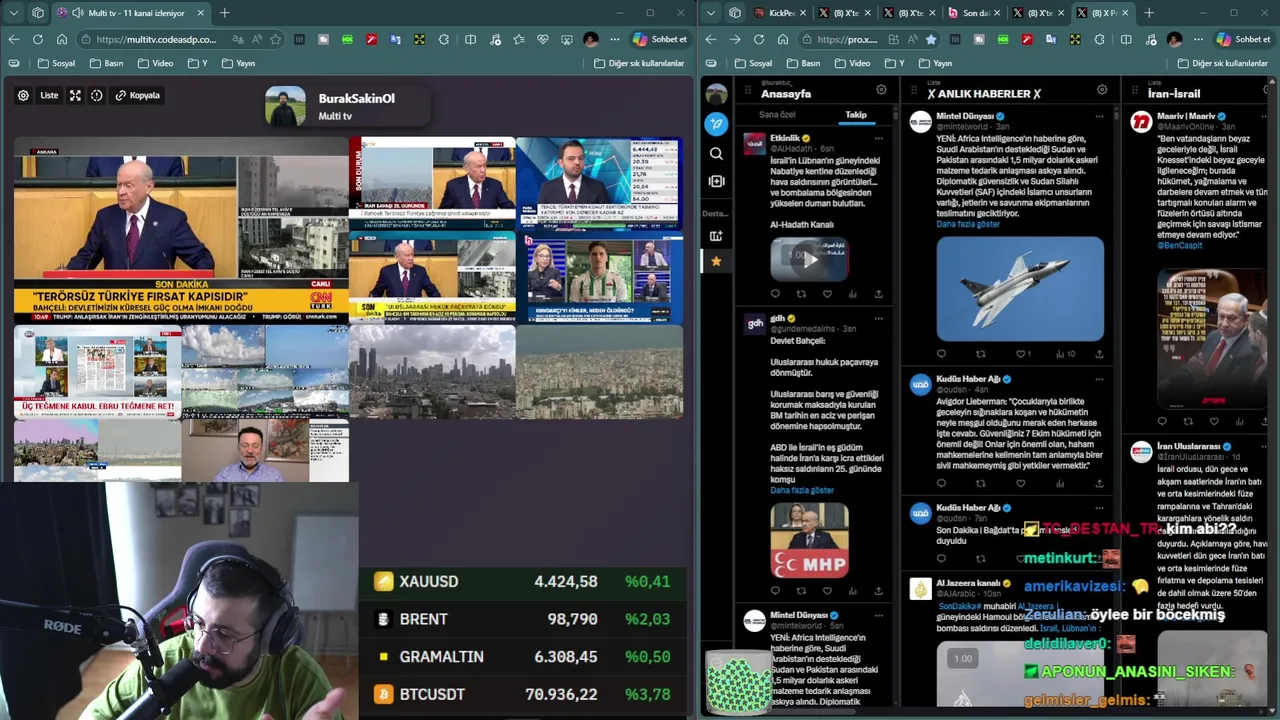
Task: Click the info alert circle icon in Multi tv
Action: (x=97, y=95)
